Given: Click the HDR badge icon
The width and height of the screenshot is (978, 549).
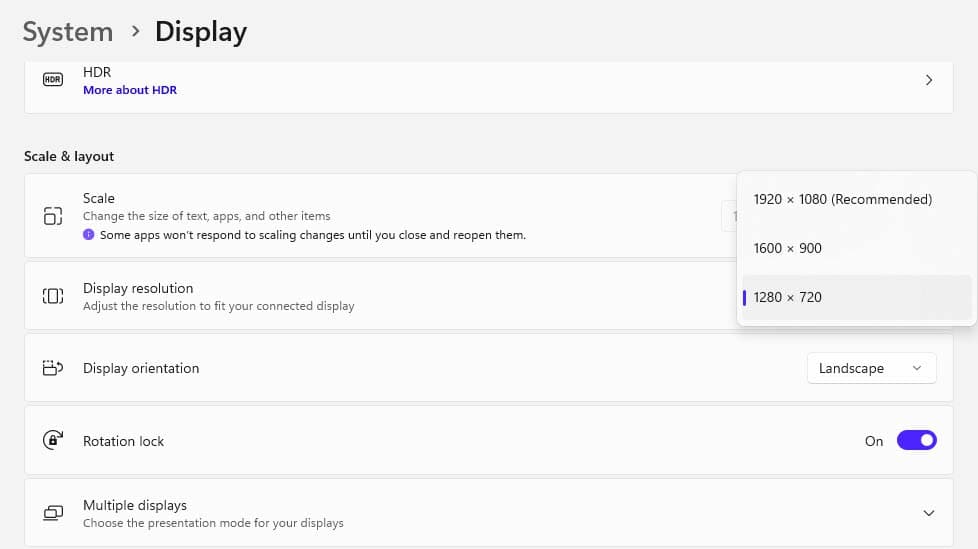Looking at the screenshot, I should (x=53, y=80).
